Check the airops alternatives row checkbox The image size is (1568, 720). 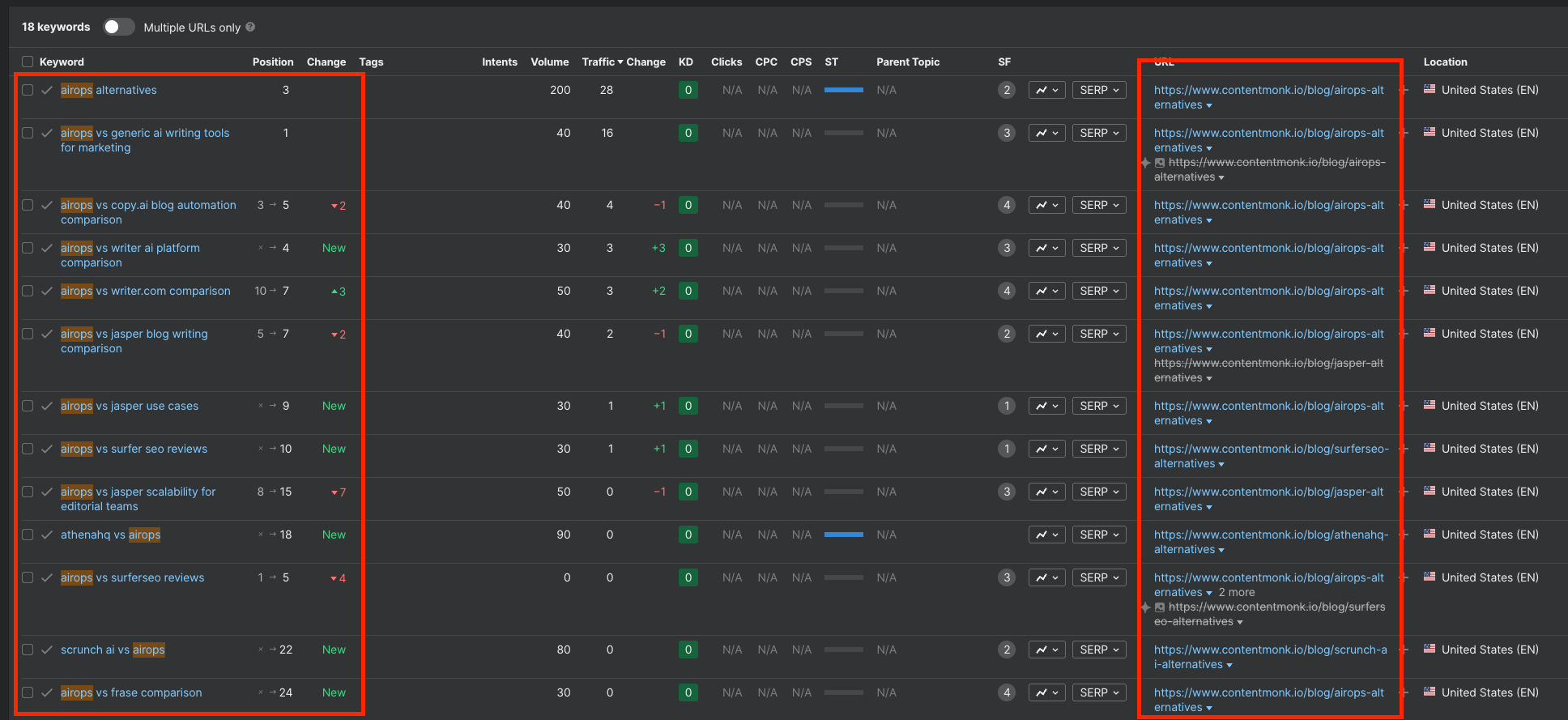click(28, 90)
